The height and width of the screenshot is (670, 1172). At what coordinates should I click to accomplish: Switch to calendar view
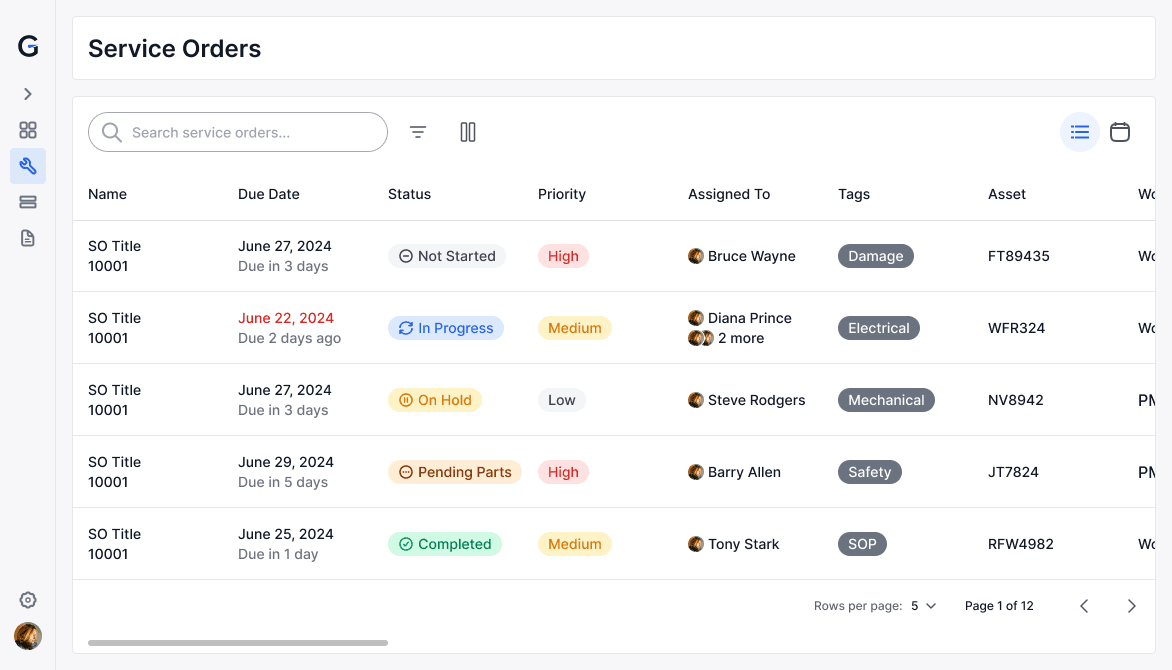(1120, 132)
